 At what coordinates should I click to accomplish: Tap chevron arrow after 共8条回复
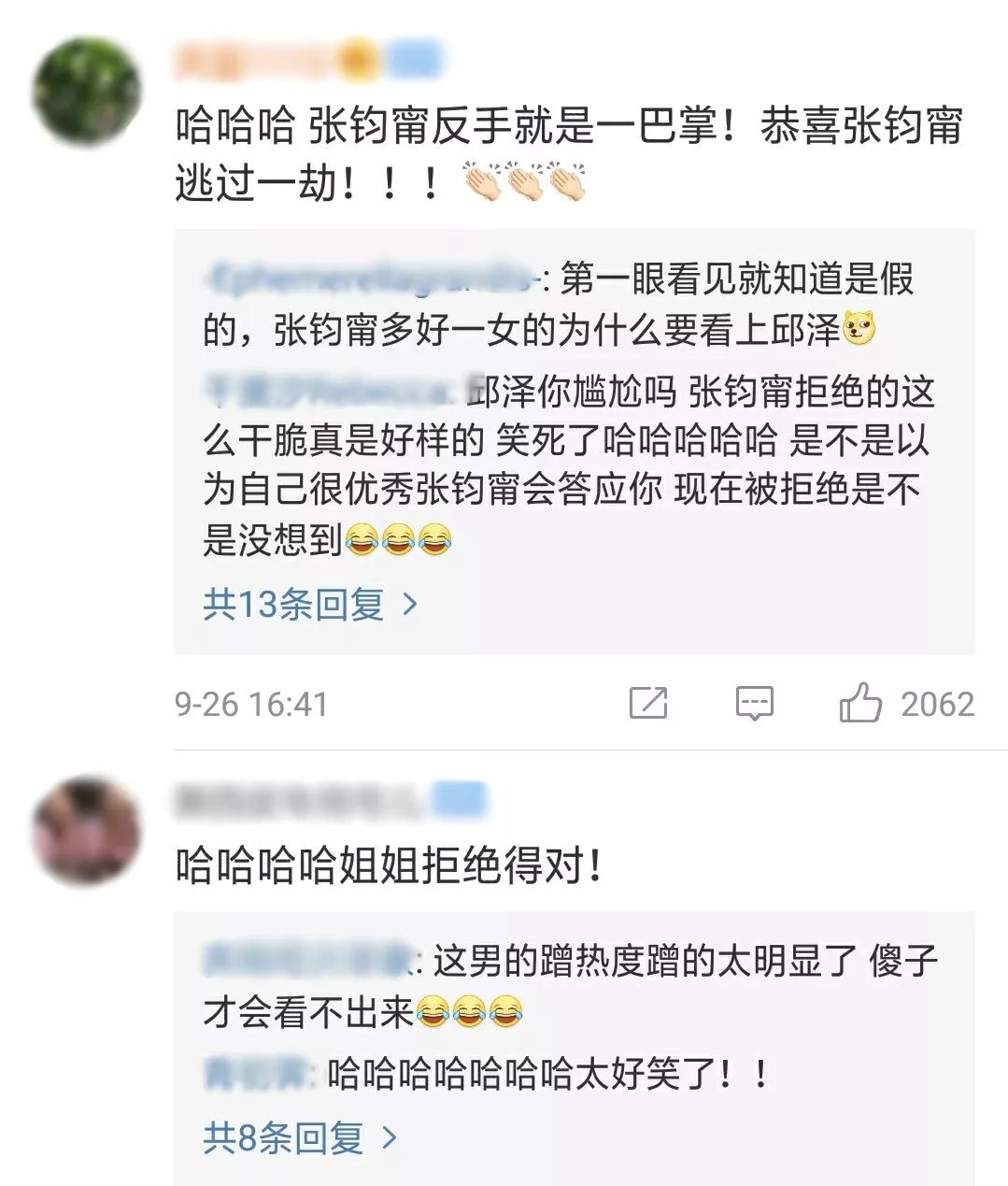tap(389, 1137)
